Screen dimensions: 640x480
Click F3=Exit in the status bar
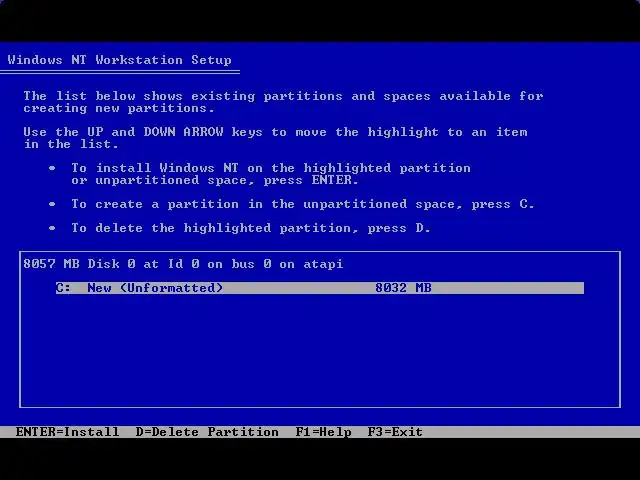tap(395, 432)
